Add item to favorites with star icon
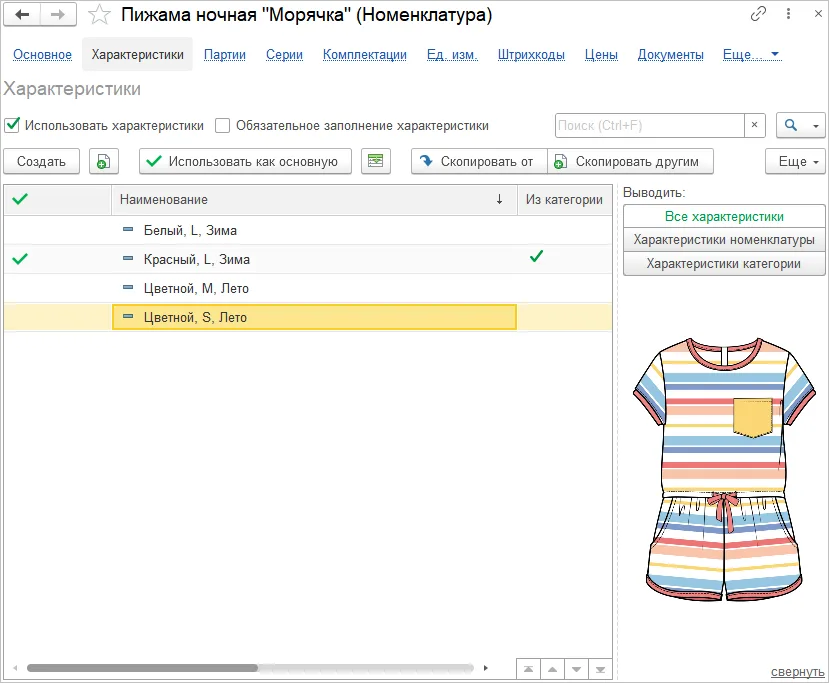The height and width of the screenshot is (683, 829). point(99,15)
